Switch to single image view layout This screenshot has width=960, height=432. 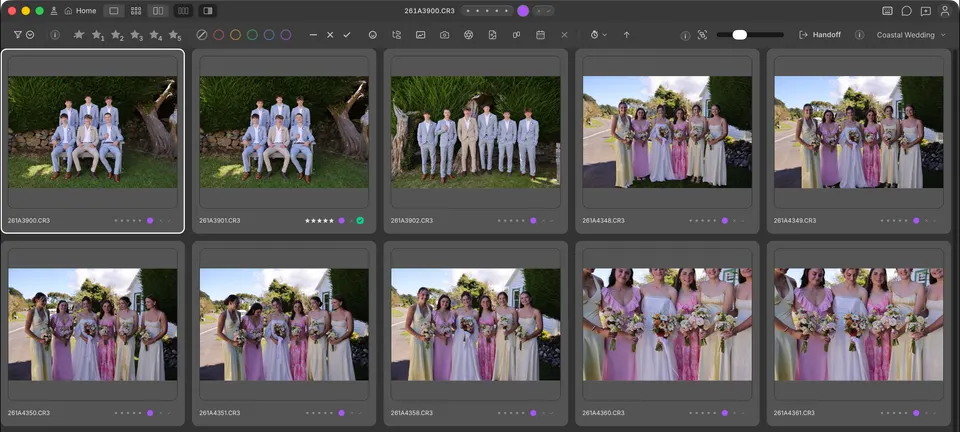tap(113, 10)
